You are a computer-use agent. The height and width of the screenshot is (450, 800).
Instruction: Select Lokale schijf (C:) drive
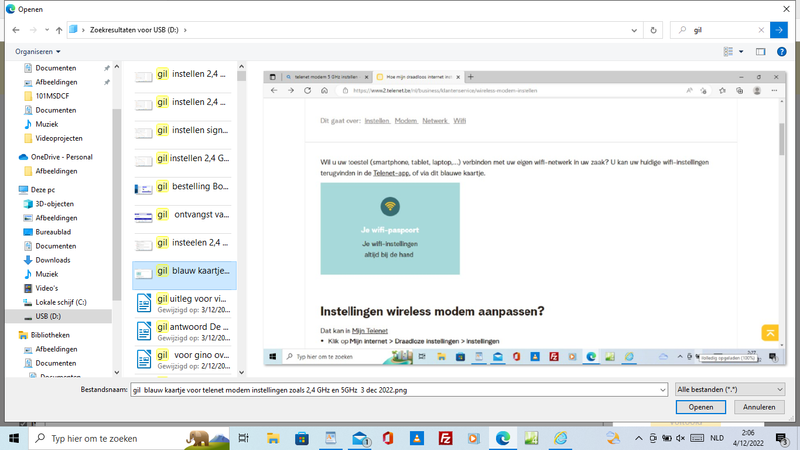tap(61, 302)
